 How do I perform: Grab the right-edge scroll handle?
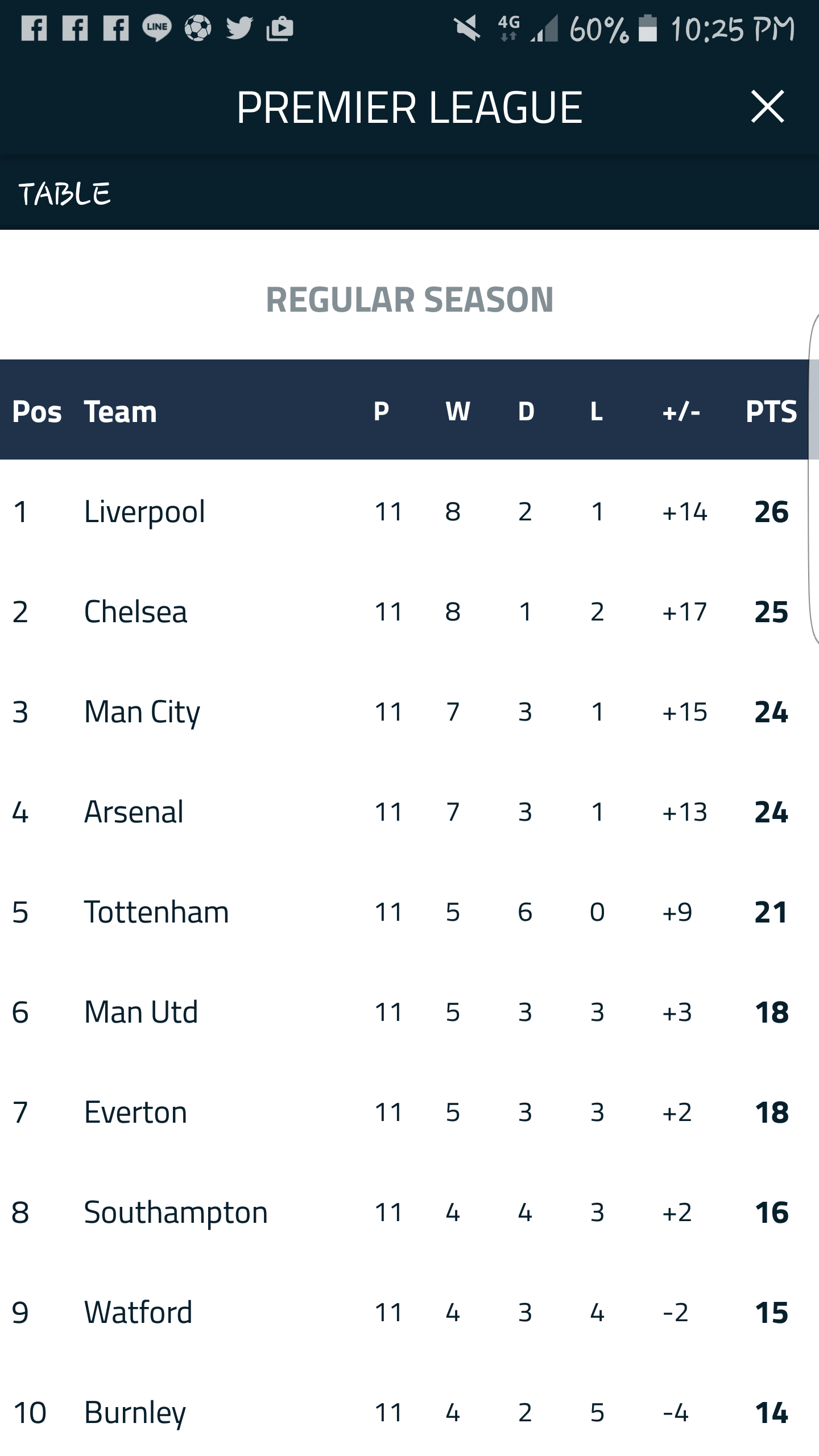813,478
